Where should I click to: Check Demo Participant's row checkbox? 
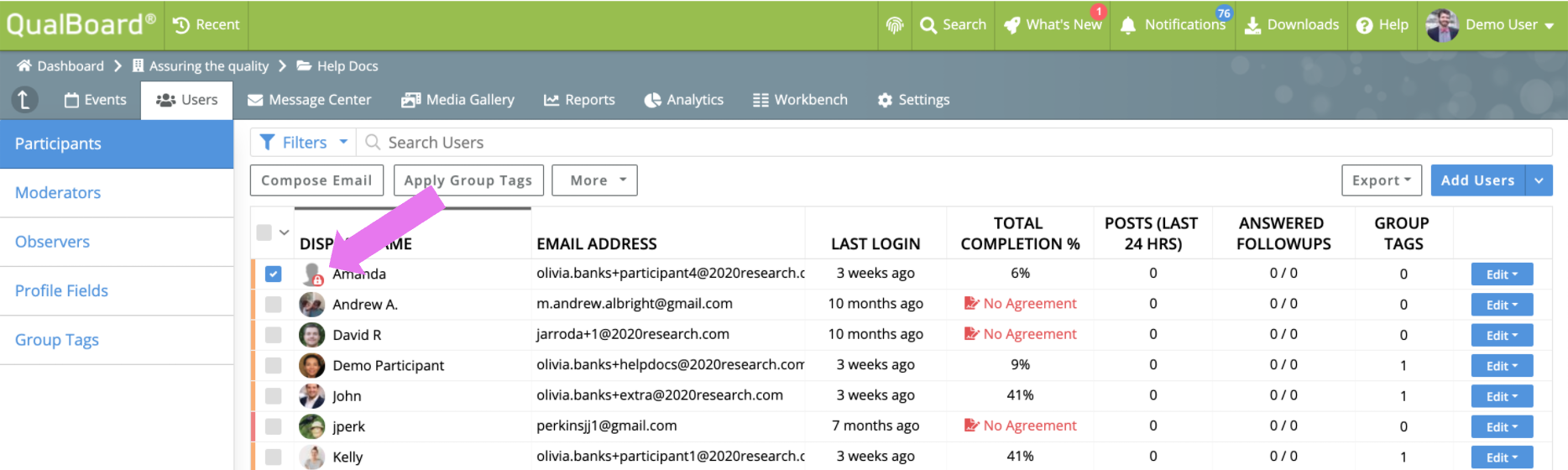274,365
